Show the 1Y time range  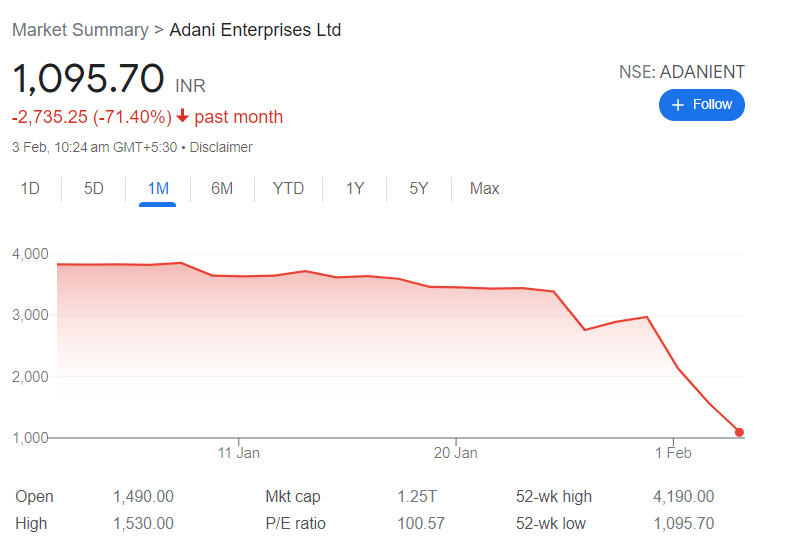(355, 188)
